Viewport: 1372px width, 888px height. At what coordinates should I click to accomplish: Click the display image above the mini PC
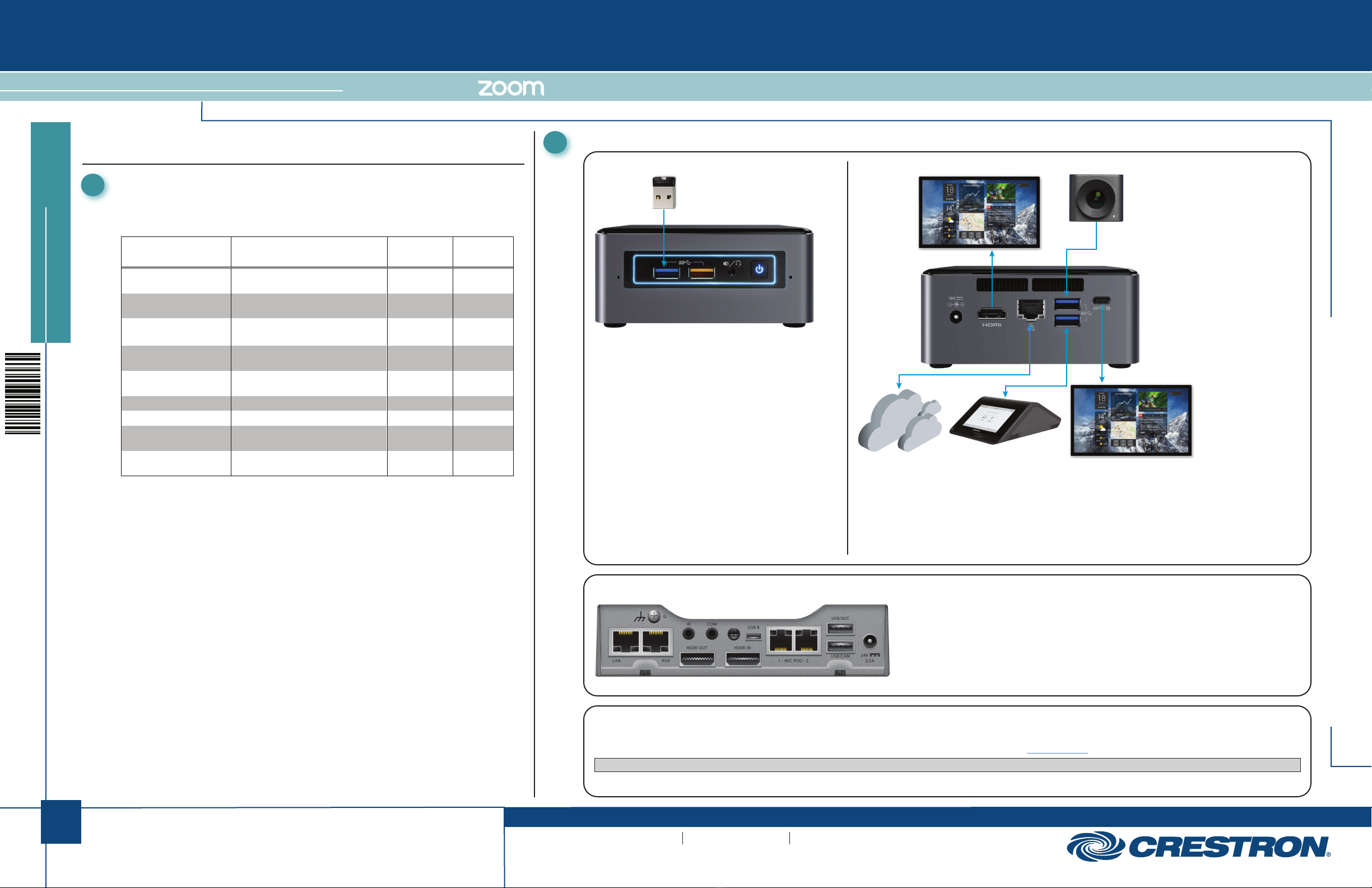tap(979, 212)
